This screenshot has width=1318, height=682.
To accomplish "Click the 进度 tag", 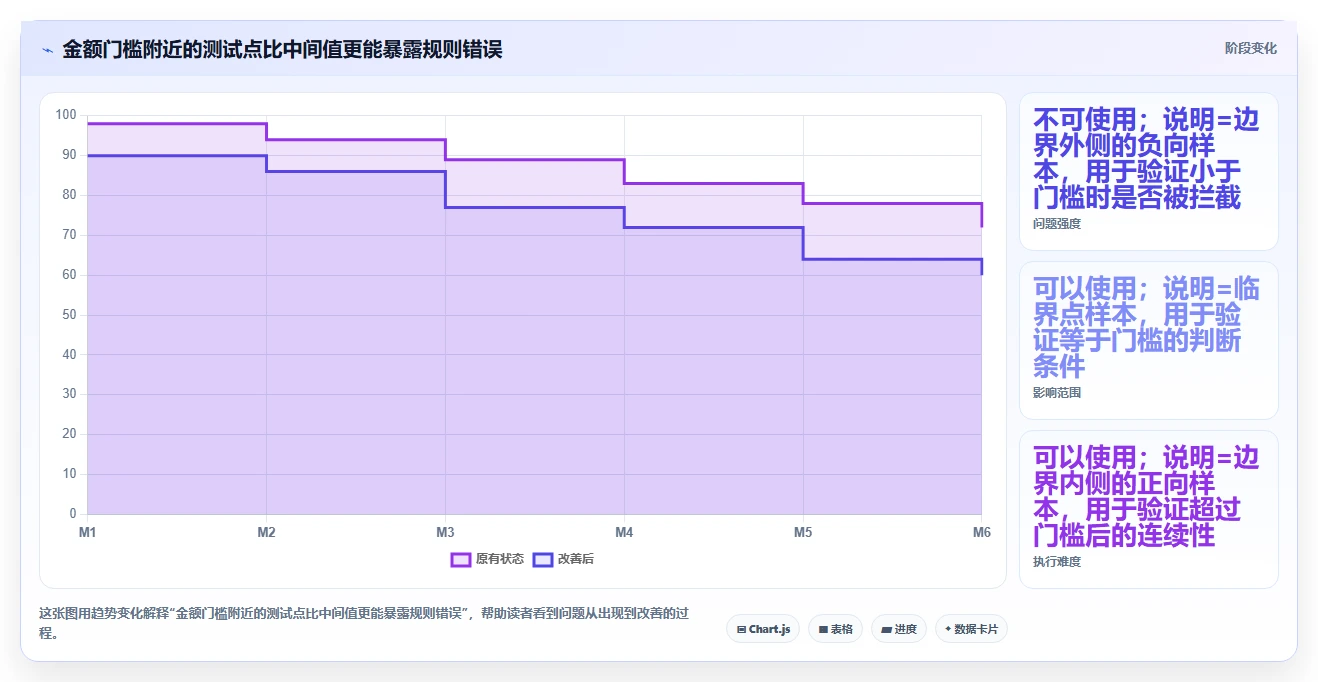I will (x=899, y=629).
